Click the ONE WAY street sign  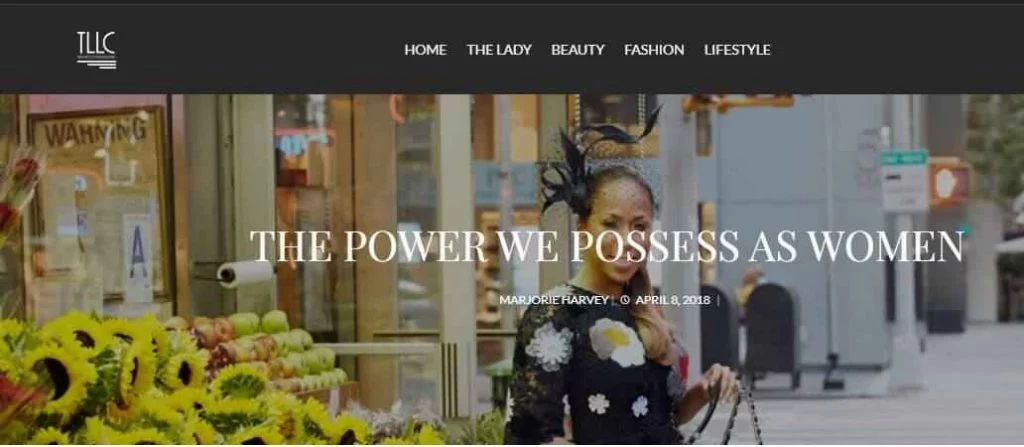[x=904, y=158]
